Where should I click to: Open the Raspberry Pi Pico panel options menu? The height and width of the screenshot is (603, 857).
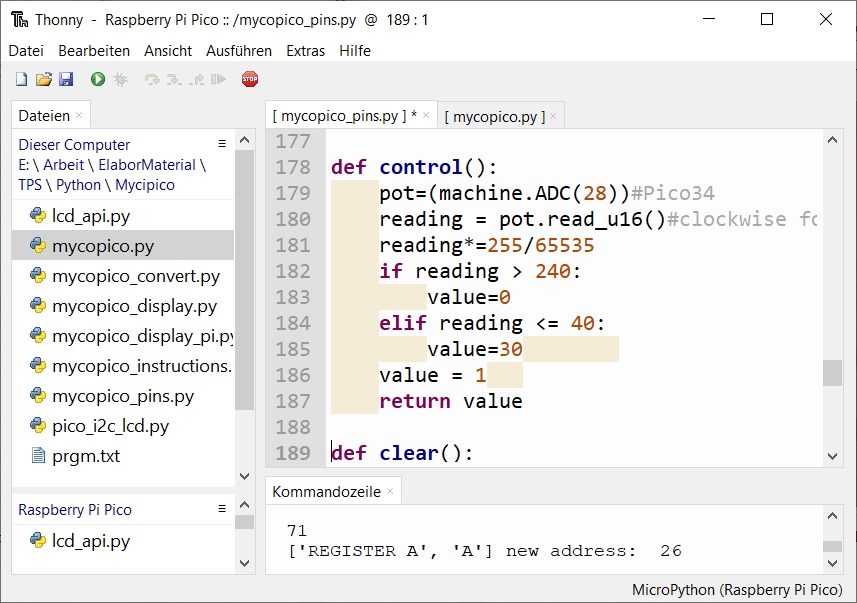click(222, 509)
